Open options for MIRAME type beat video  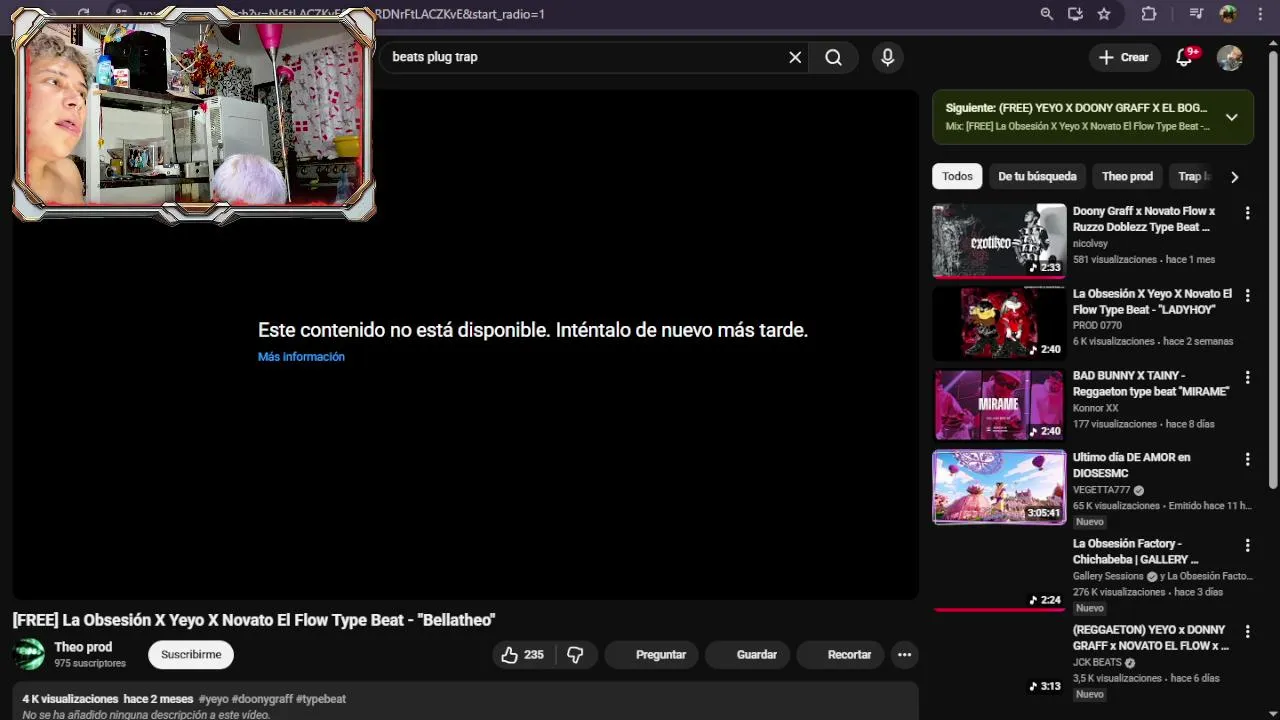[x=1247, y=378]
